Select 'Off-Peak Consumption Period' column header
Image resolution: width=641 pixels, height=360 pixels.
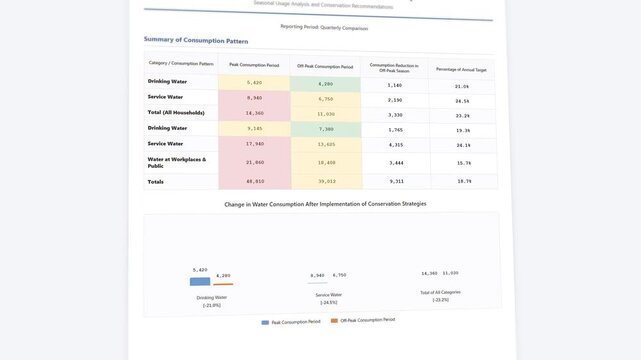[325, 66]
